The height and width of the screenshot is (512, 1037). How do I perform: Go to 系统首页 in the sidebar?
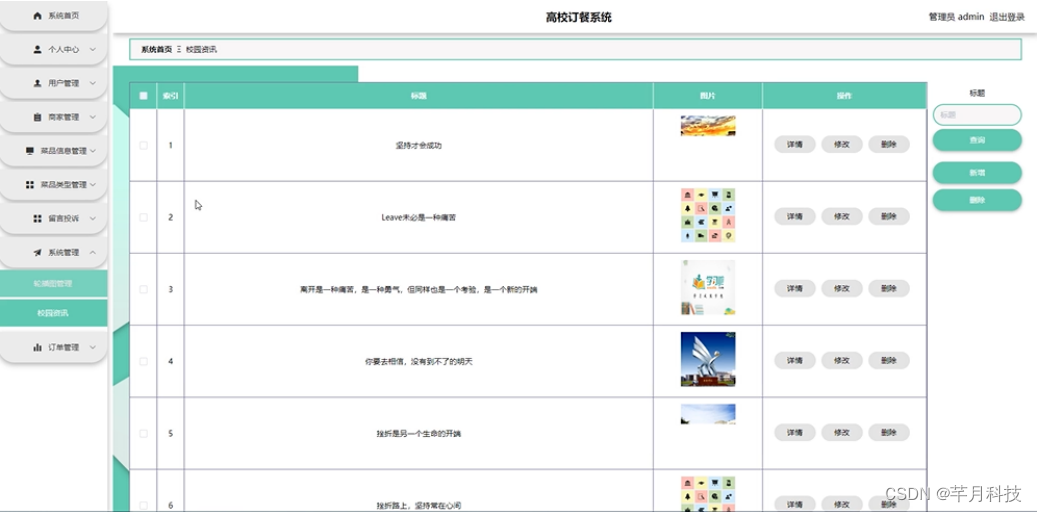click(x=54, y=16)
